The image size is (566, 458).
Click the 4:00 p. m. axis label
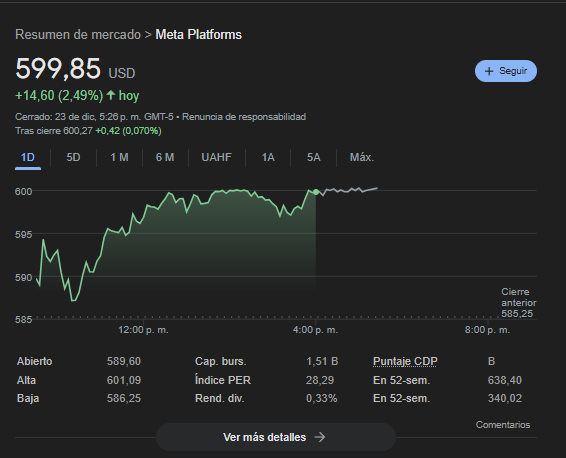pyautogui.click(x=315, y=330)
